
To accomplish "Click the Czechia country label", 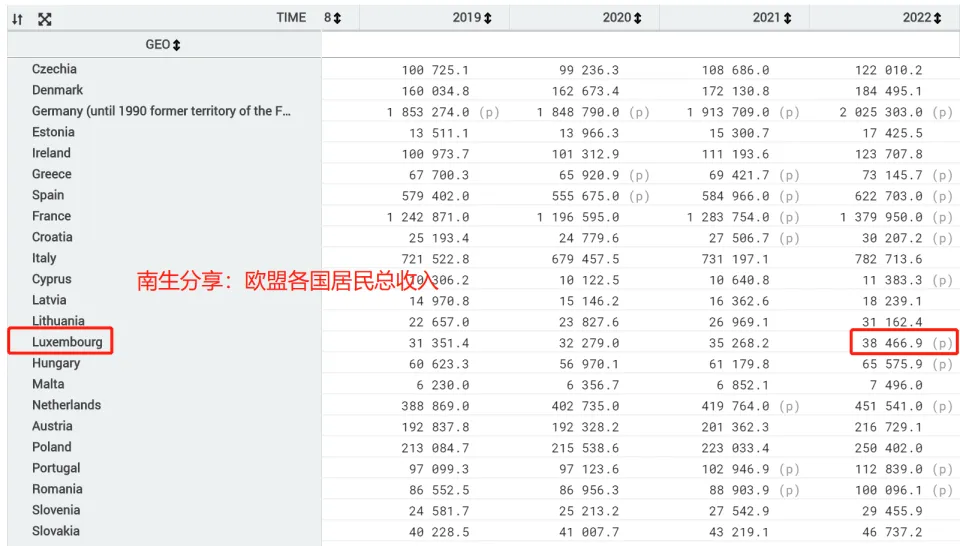I will click(x=54, y=69).
